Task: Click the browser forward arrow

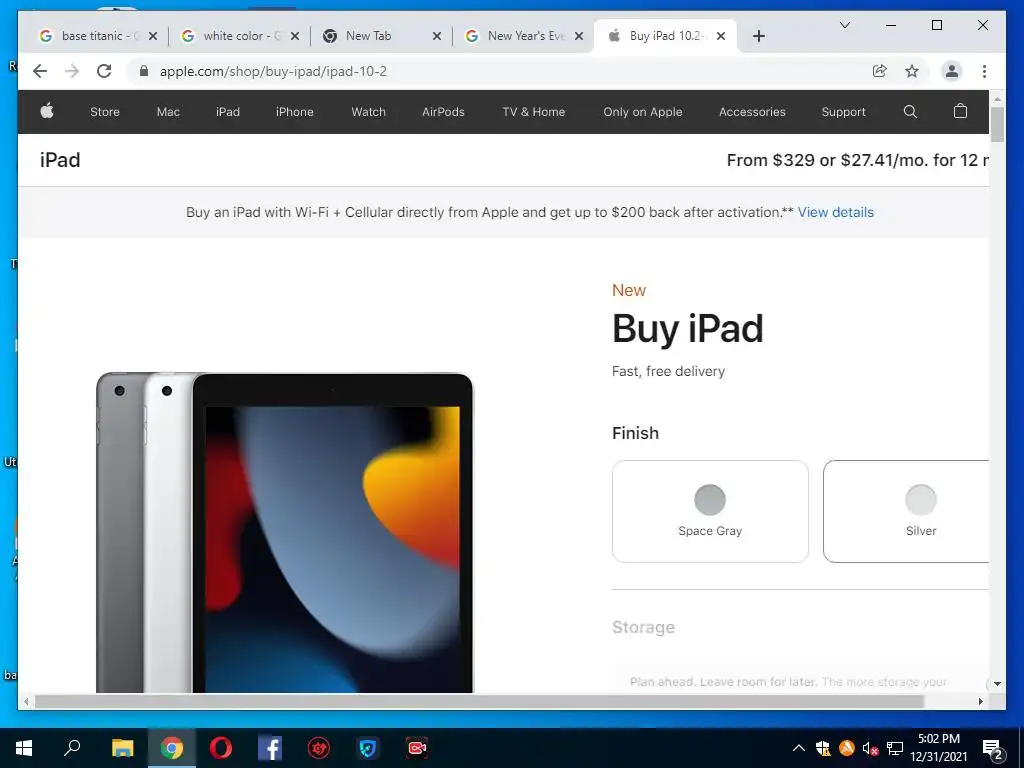Action: (72, 71)
